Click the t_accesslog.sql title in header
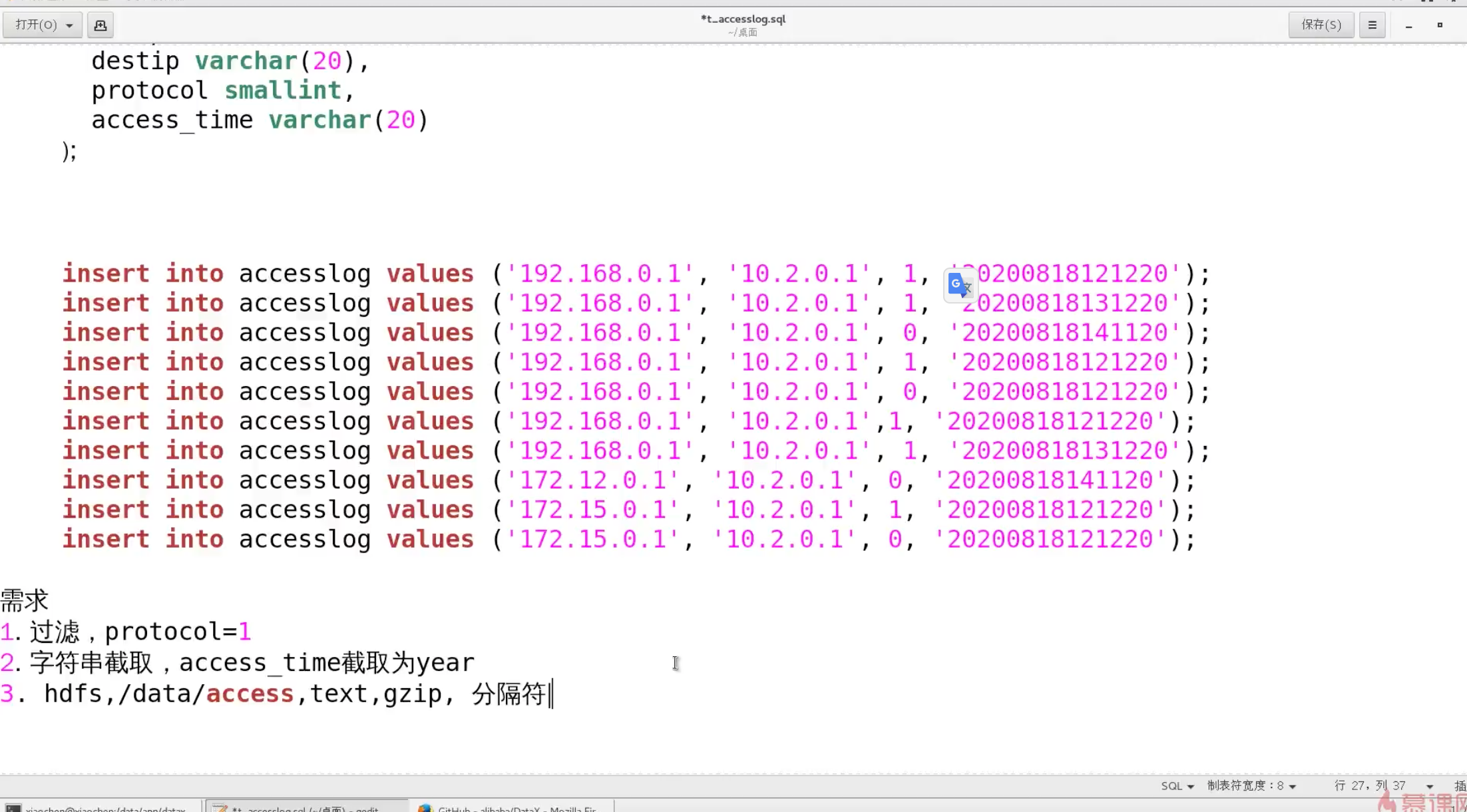Image resolution: width=1467 pixels, height=812 pixels. (743, 19)
